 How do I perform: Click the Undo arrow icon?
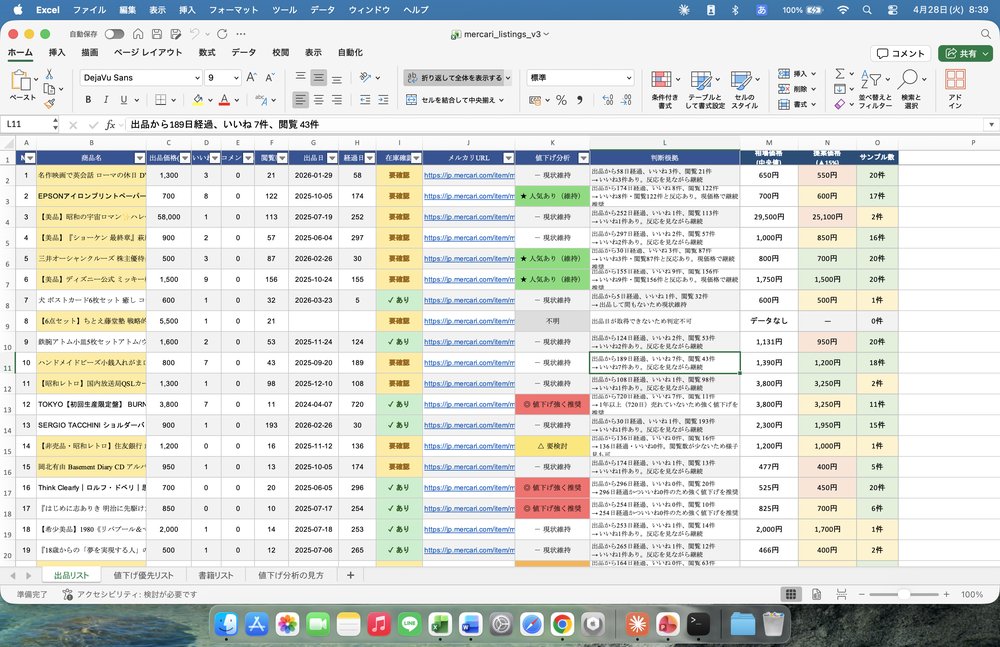click(195, 34)
